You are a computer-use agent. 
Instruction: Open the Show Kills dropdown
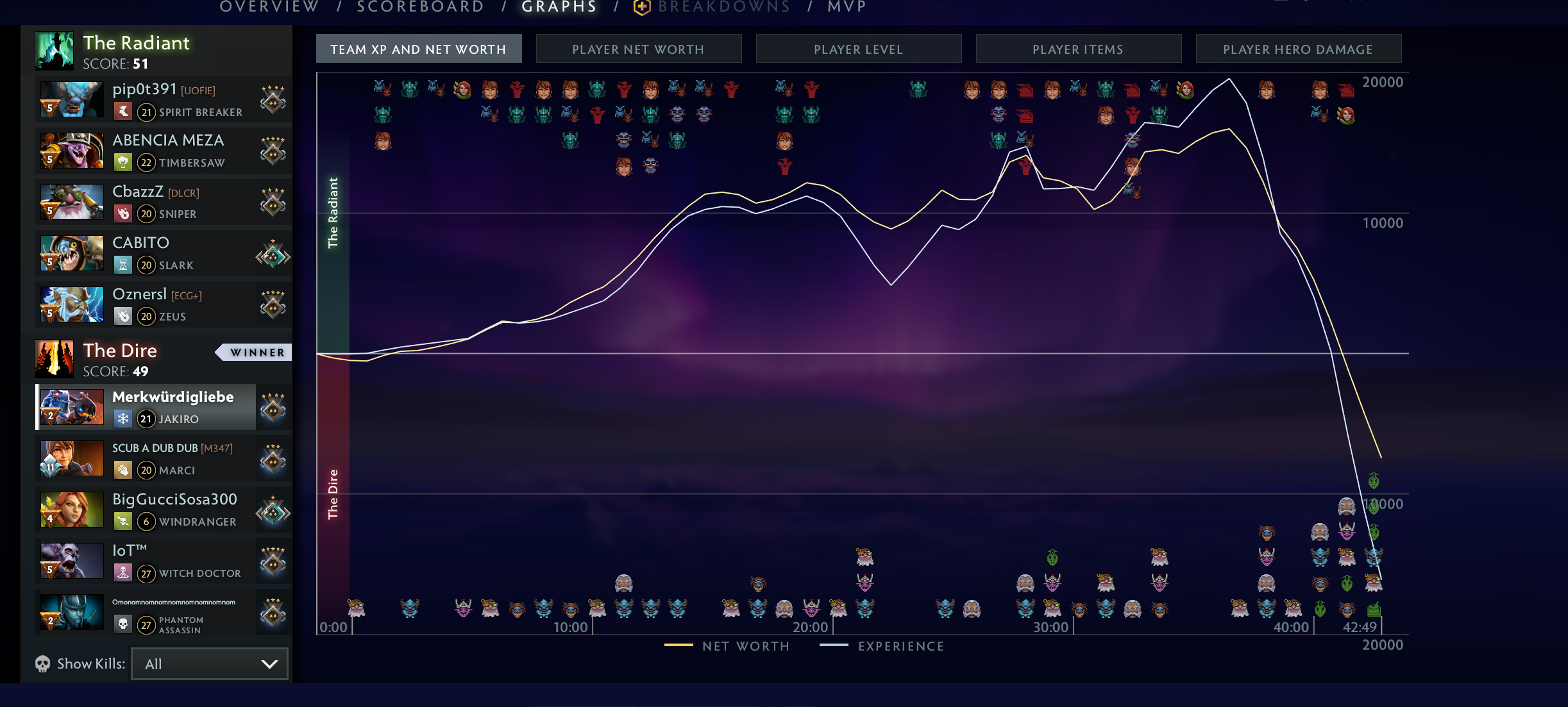(210, 664)
